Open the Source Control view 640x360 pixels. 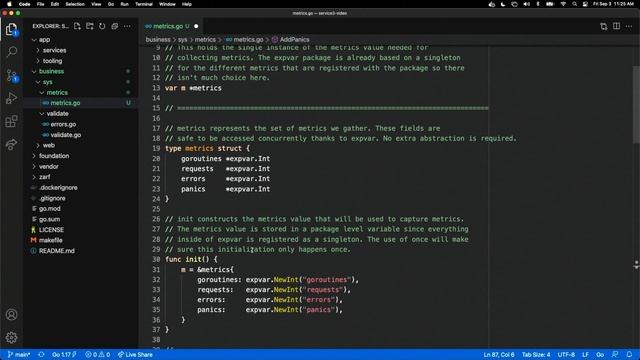point(12,76)
